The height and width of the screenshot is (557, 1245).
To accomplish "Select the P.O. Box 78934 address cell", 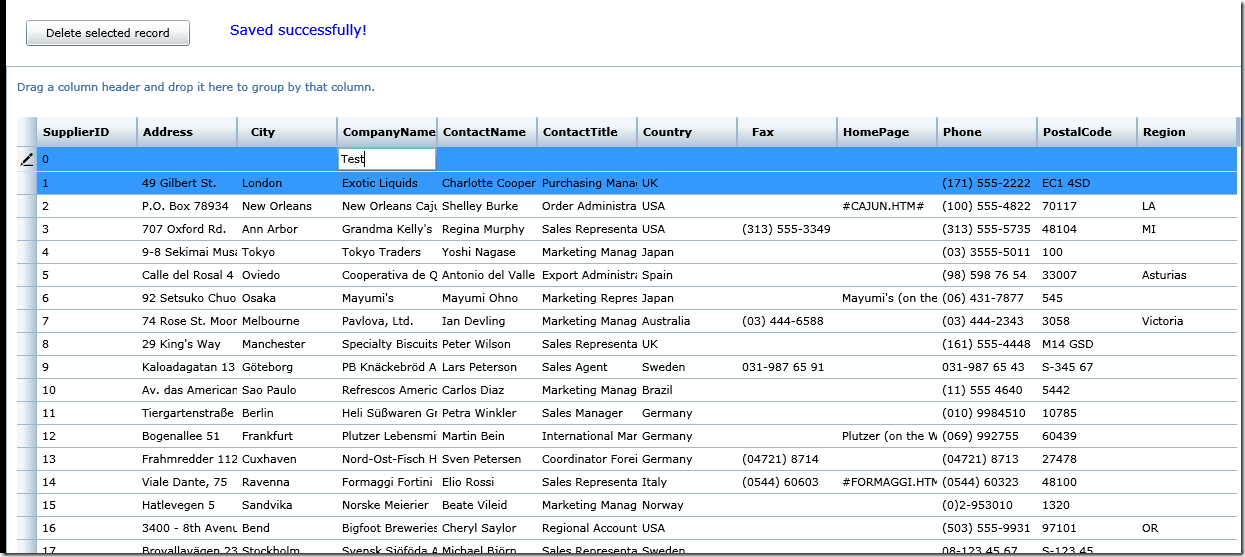I will [x=187, y=206].
